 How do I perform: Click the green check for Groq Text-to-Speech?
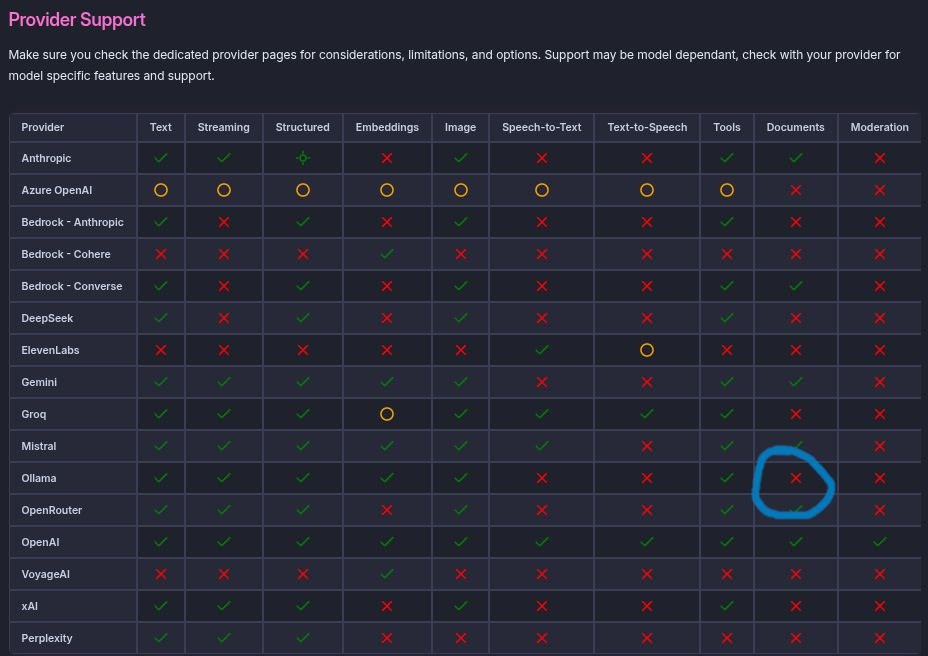(646, 414)
